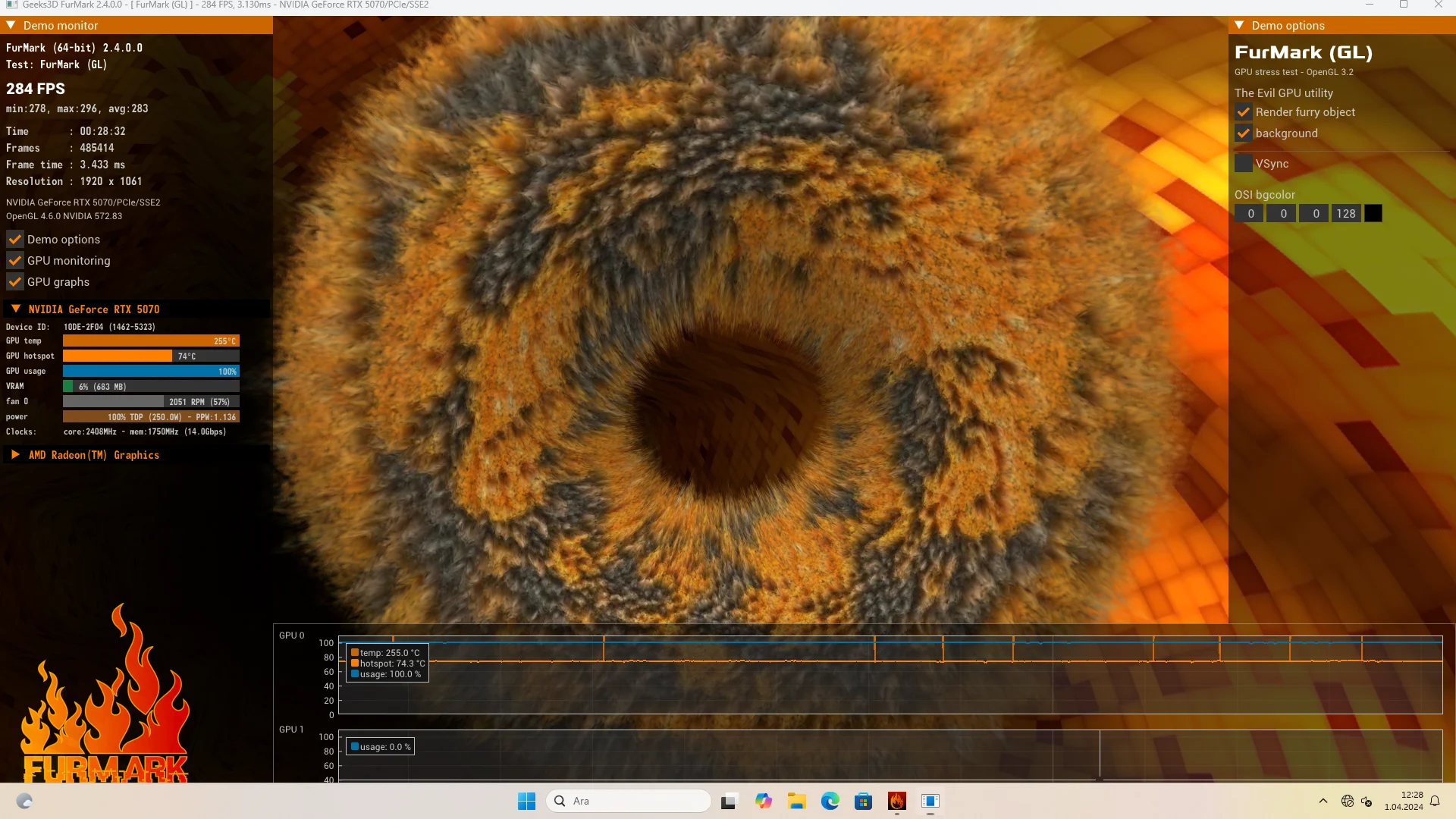Screen dimensions: 1456x819
Task: Open the notification bell icon
Action: [x=1435, y=801]
